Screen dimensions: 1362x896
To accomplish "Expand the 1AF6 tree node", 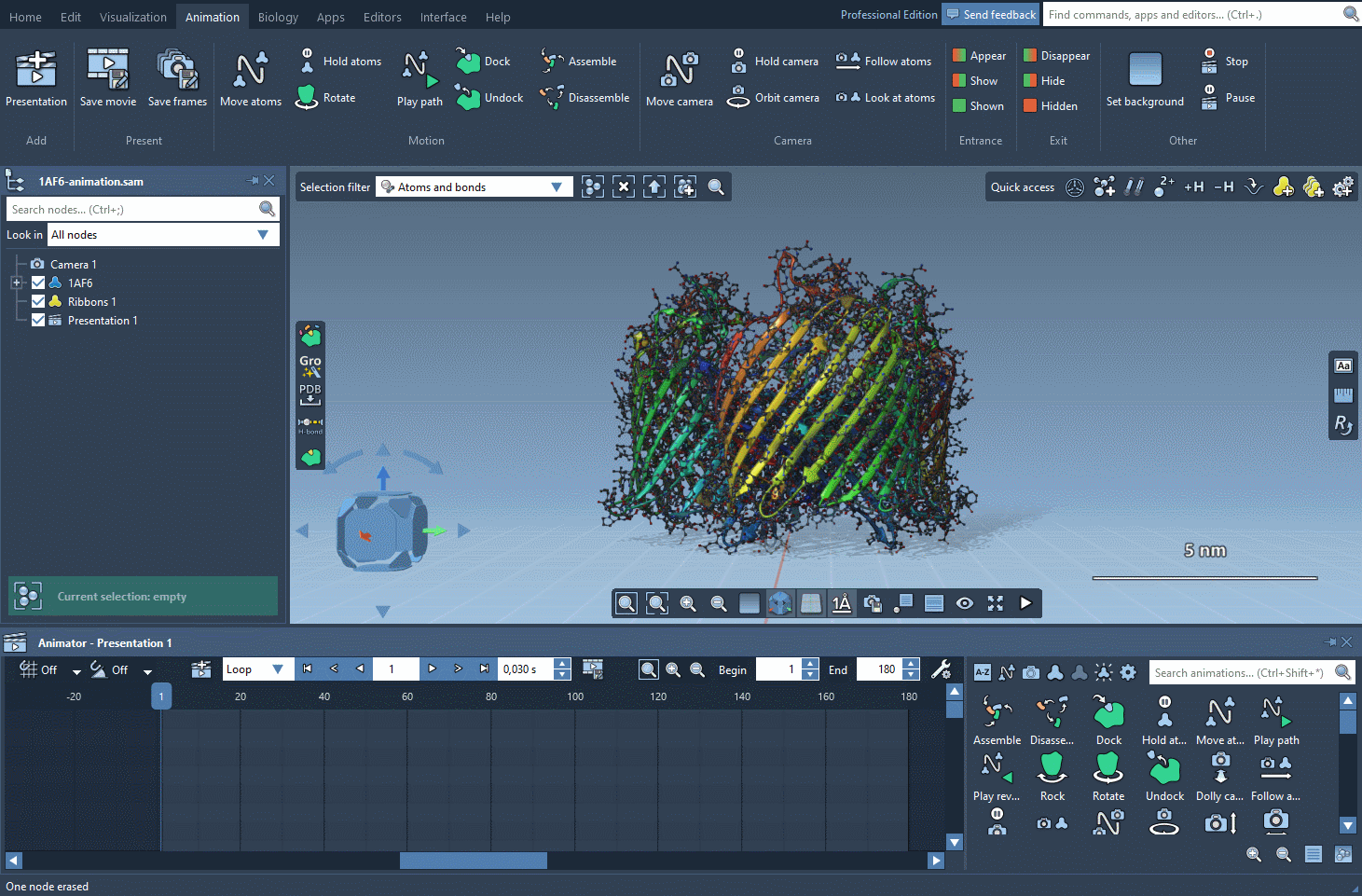I will pyautogui.click(x=16, y=283).
